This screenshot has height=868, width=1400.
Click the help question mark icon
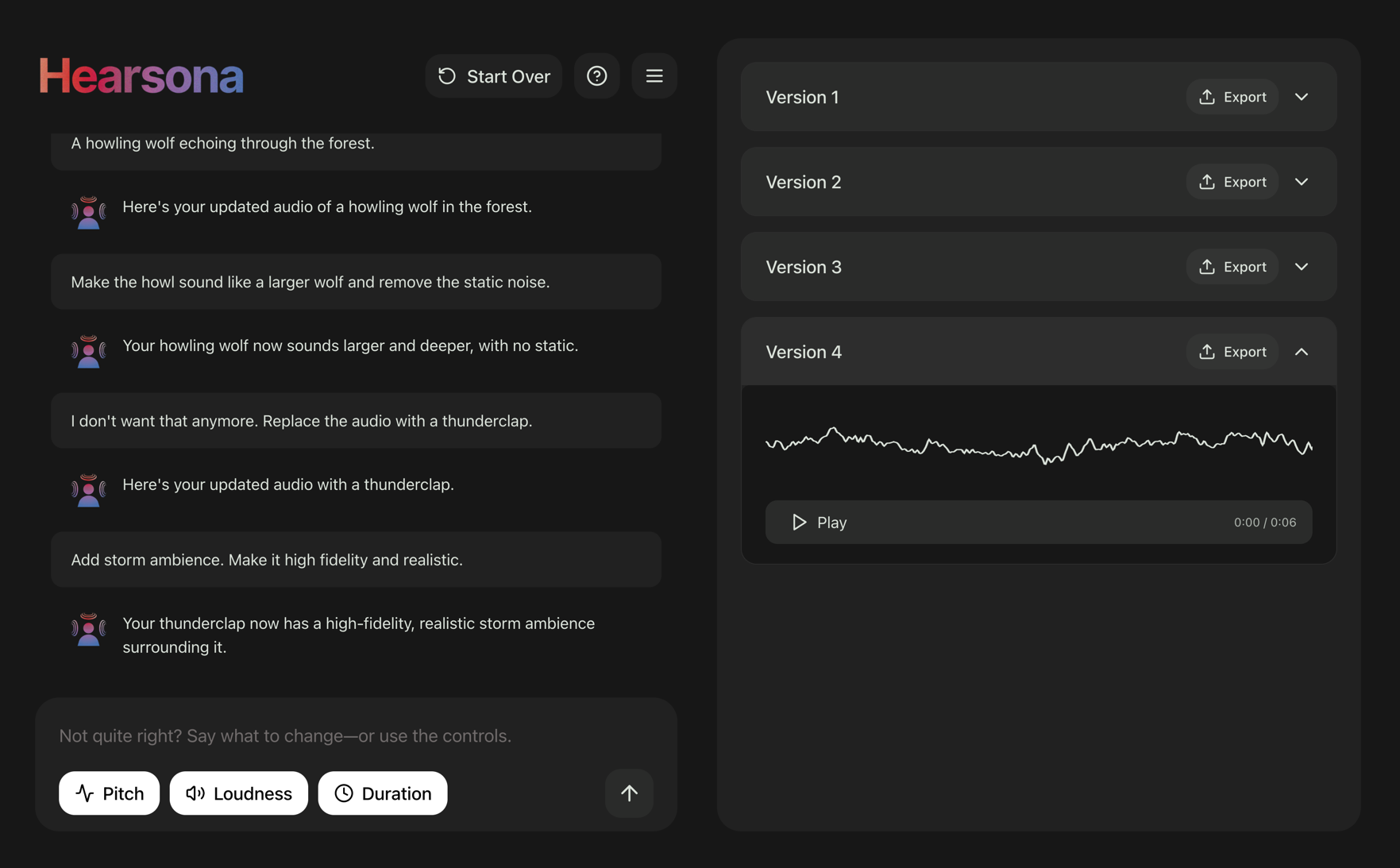tap(596, 76)
